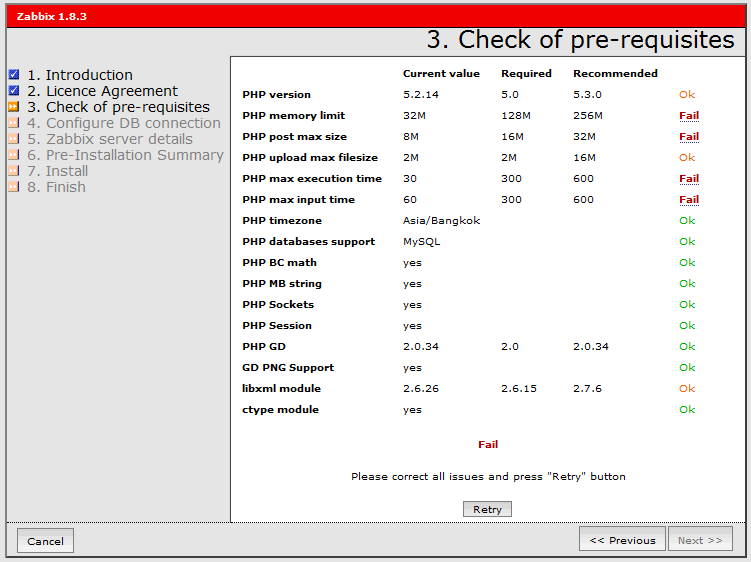Click the ctype module row label
This screenshot has height=562, width=751.
tap(280, 410)
